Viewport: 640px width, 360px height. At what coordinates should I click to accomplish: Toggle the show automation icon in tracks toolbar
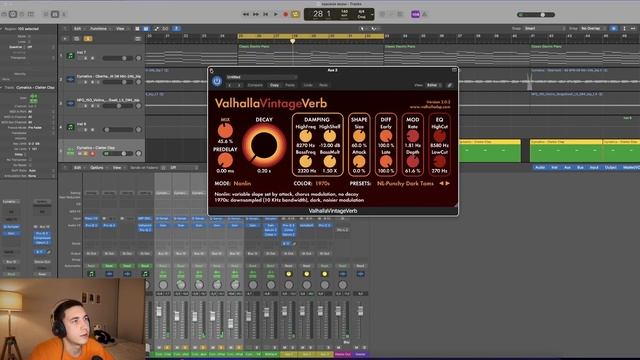pyautogui.click(x=156, y=29)
